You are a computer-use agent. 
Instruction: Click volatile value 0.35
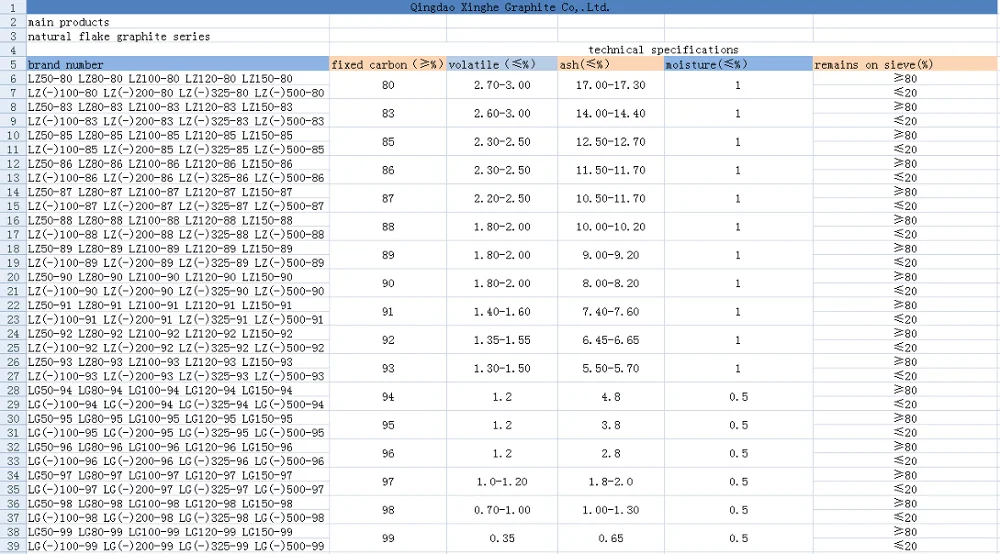click(x=502, y=539)
